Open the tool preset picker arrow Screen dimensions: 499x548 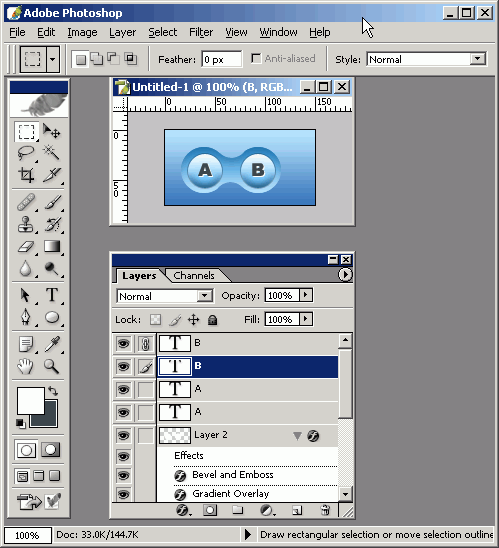[x=52, y=59]
